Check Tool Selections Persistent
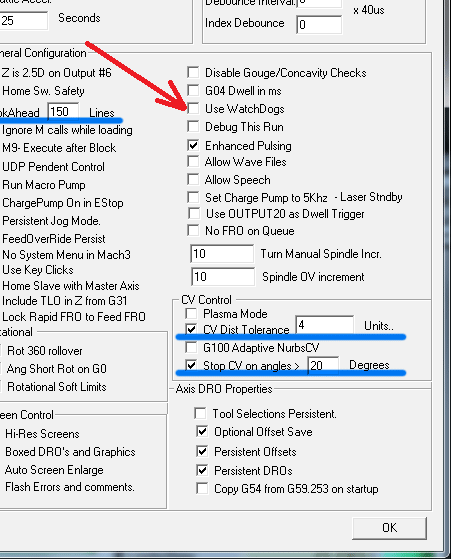Image resolution: width=451 pixels, height=559 pixels. pyautogui.click(x=200, y=414)
